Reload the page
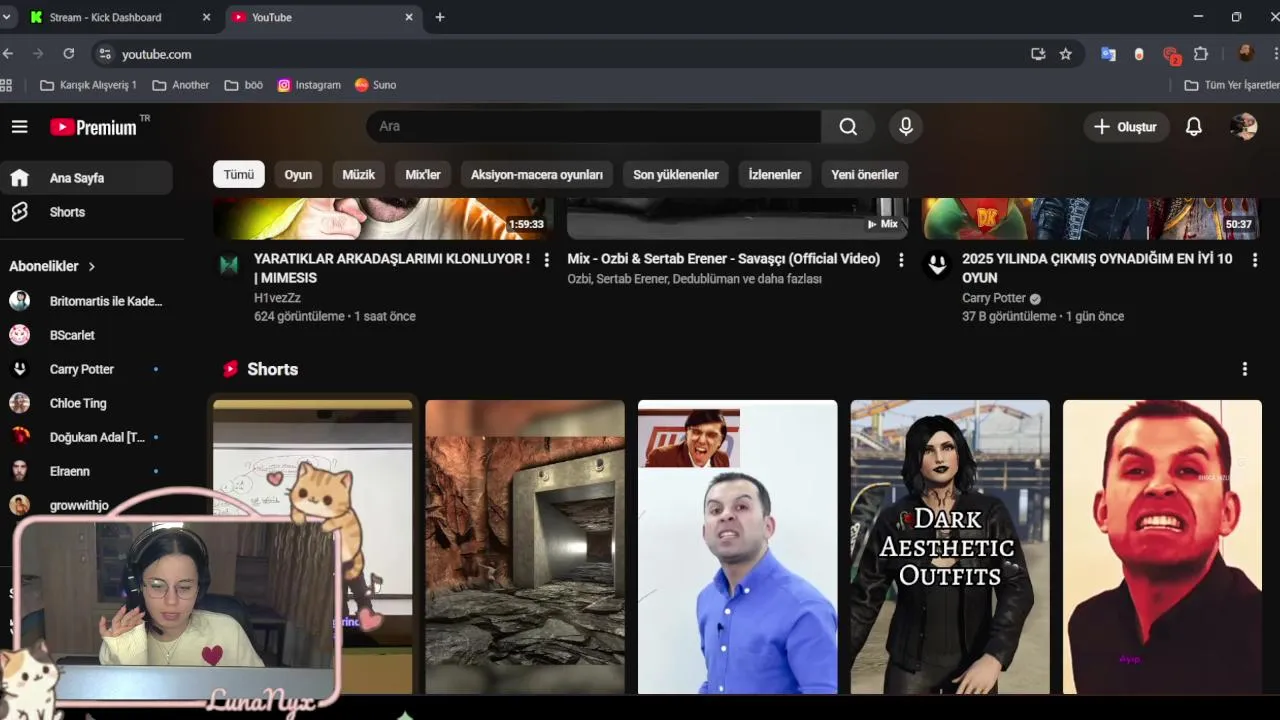The width and height of the screenshot is (1280, 720). point(68,54)
